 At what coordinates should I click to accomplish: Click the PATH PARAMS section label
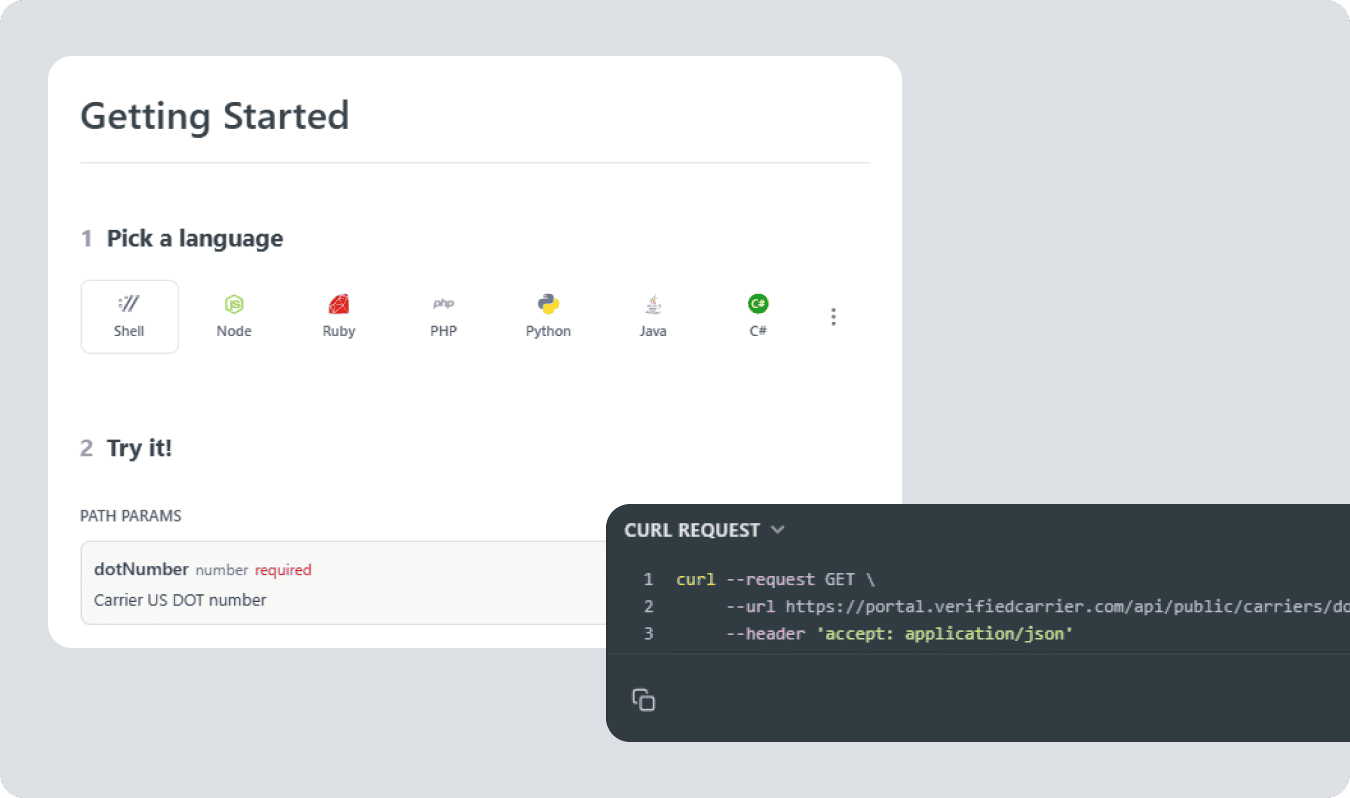tap(130, 516)
